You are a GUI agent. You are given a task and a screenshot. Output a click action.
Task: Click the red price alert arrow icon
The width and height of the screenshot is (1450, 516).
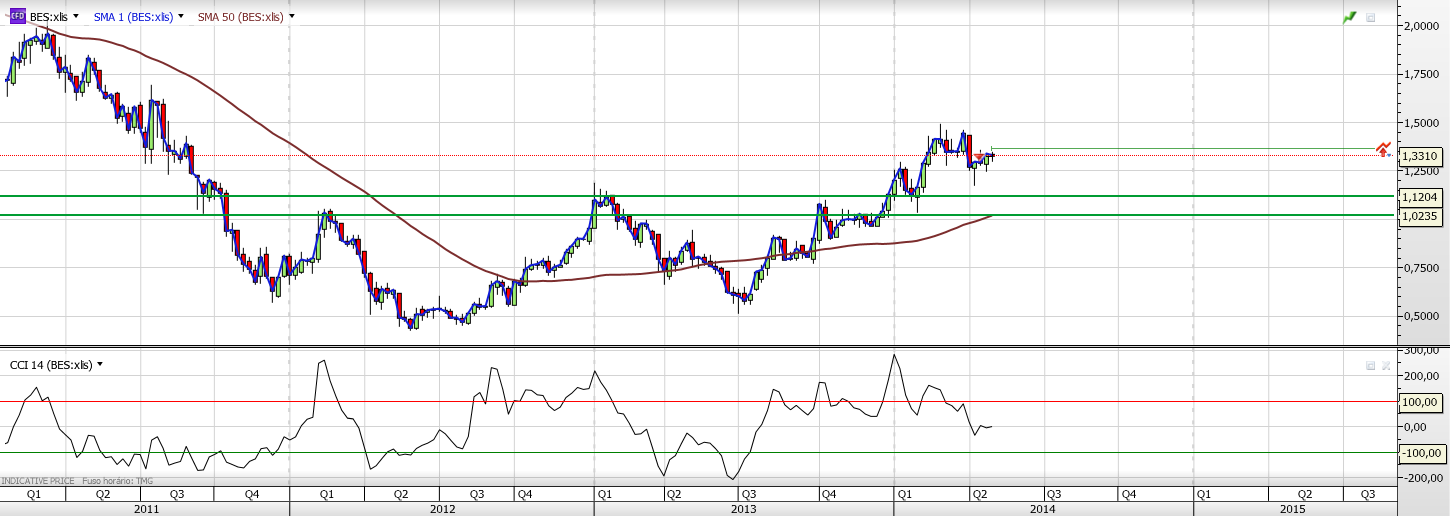click(1383, 150)
